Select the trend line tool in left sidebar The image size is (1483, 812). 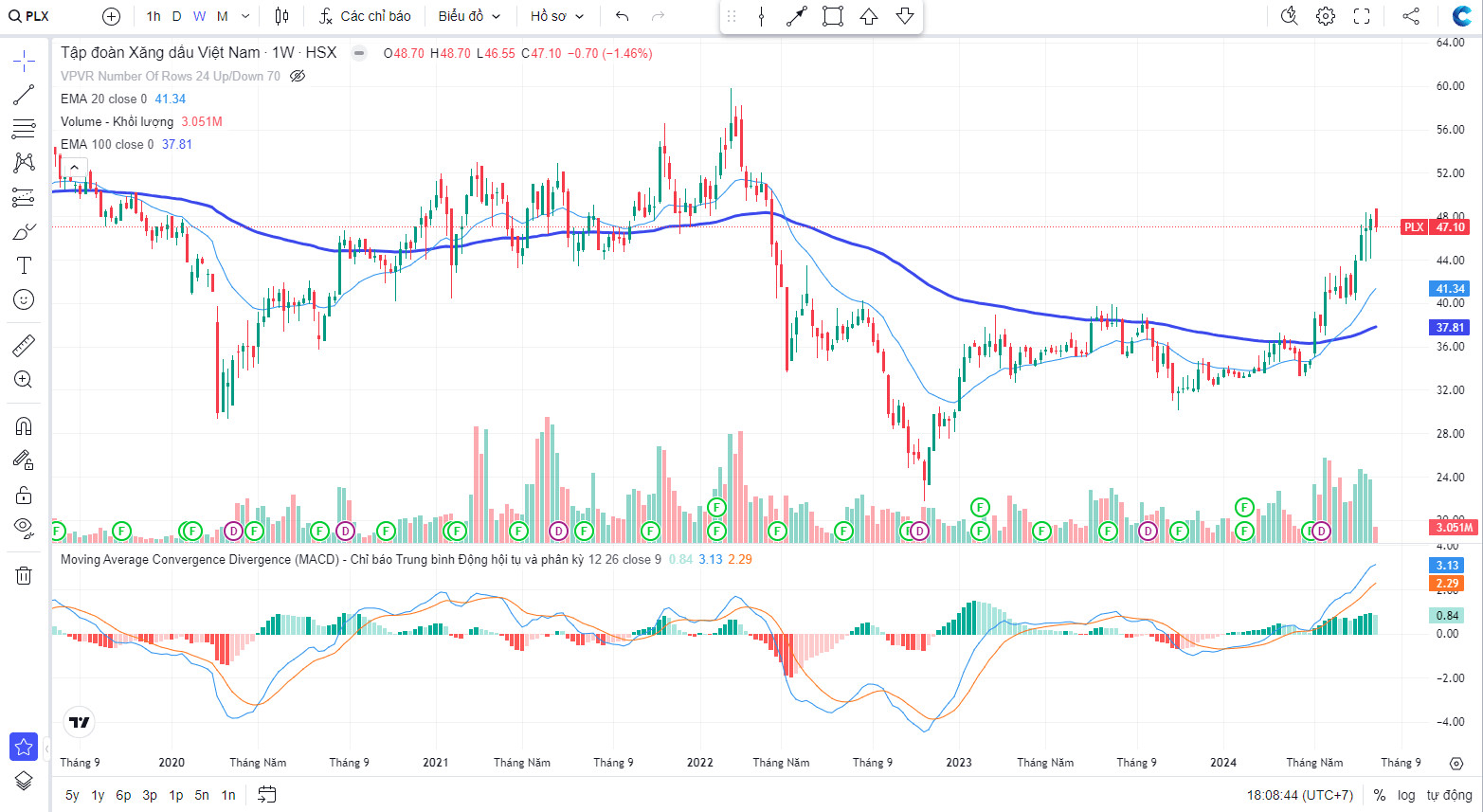24,95
